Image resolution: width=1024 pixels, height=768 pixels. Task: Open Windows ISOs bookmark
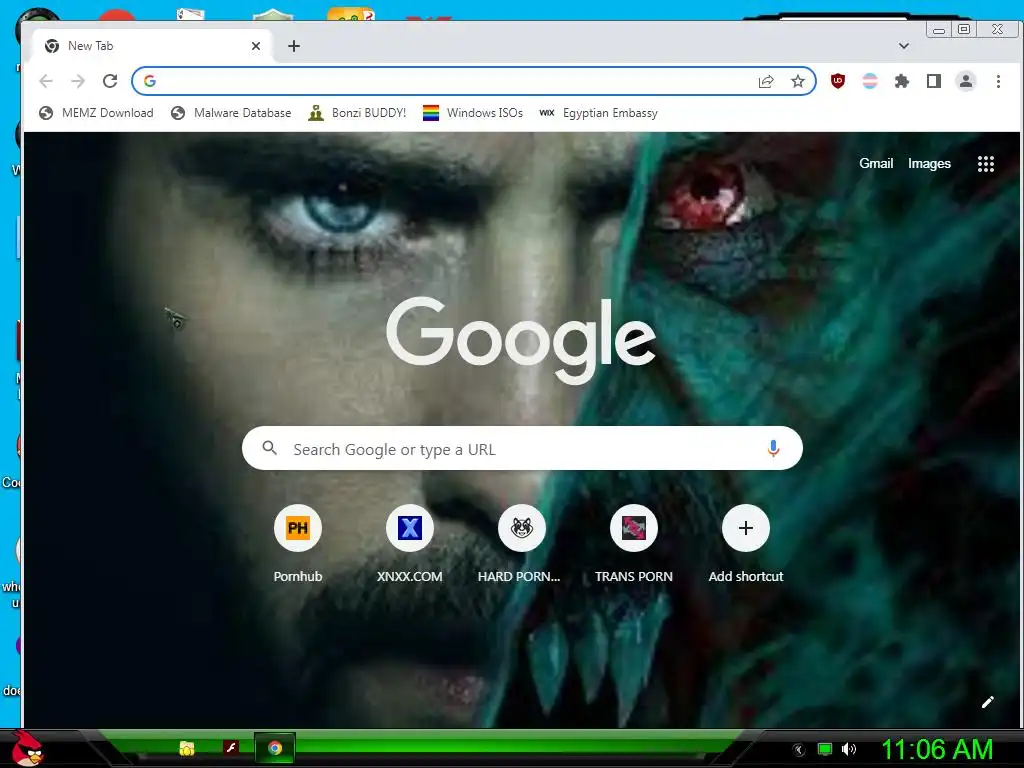point(473,113)
